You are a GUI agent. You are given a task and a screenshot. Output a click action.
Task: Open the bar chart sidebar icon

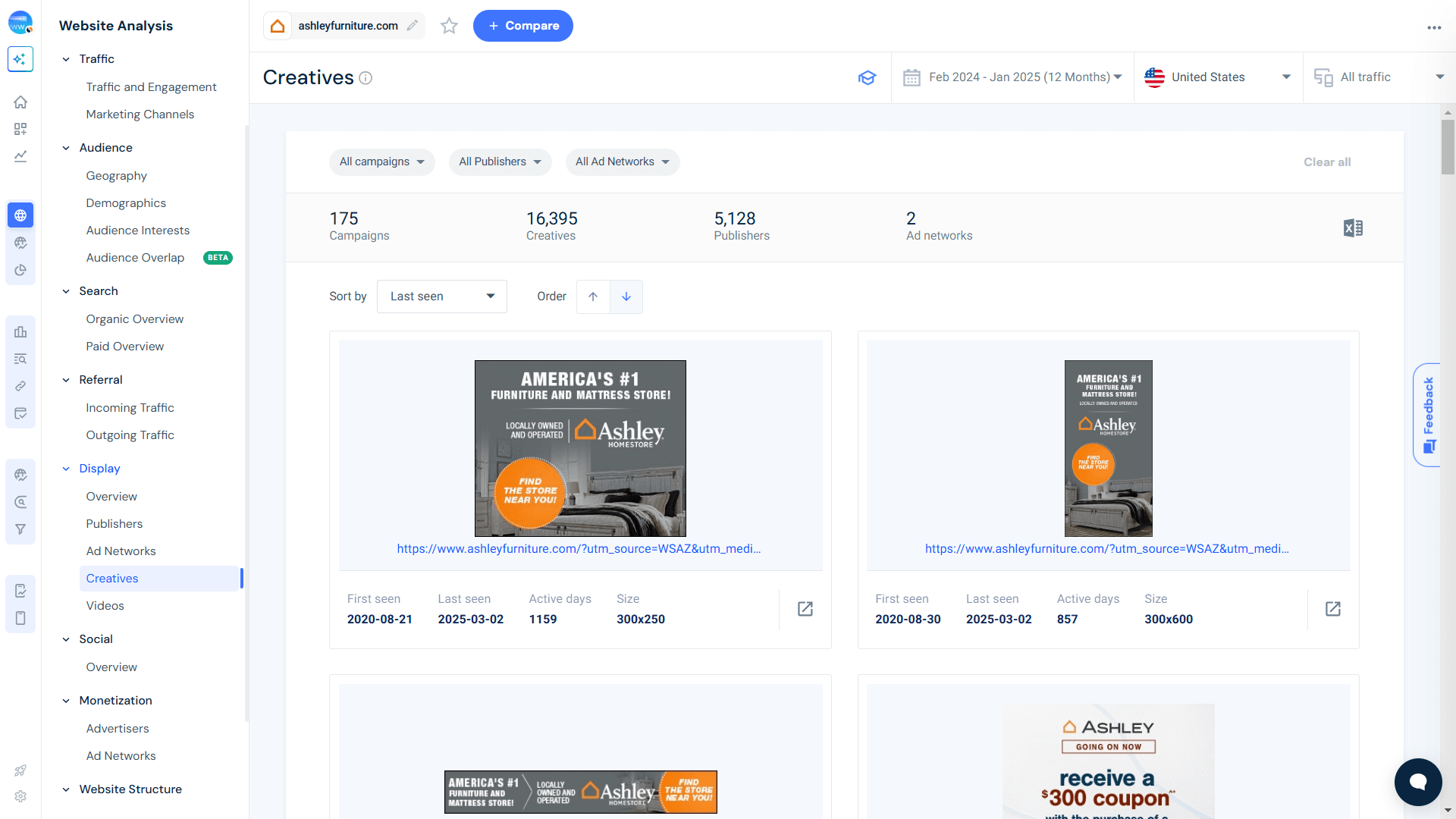20,331
